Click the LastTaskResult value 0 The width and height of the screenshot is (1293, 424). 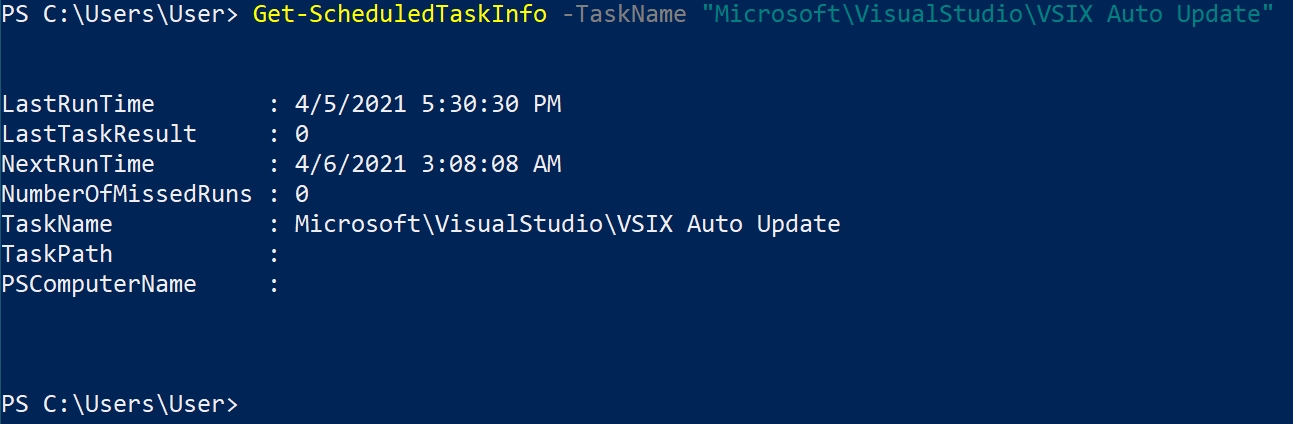302,134
